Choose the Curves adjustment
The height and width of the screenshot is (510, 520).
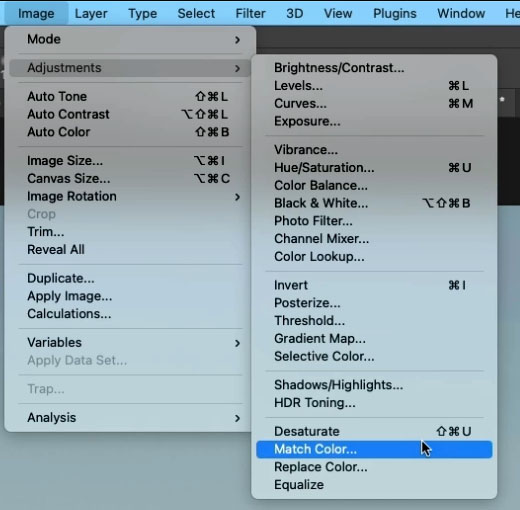pyautogui.click(x=374, y=103)
